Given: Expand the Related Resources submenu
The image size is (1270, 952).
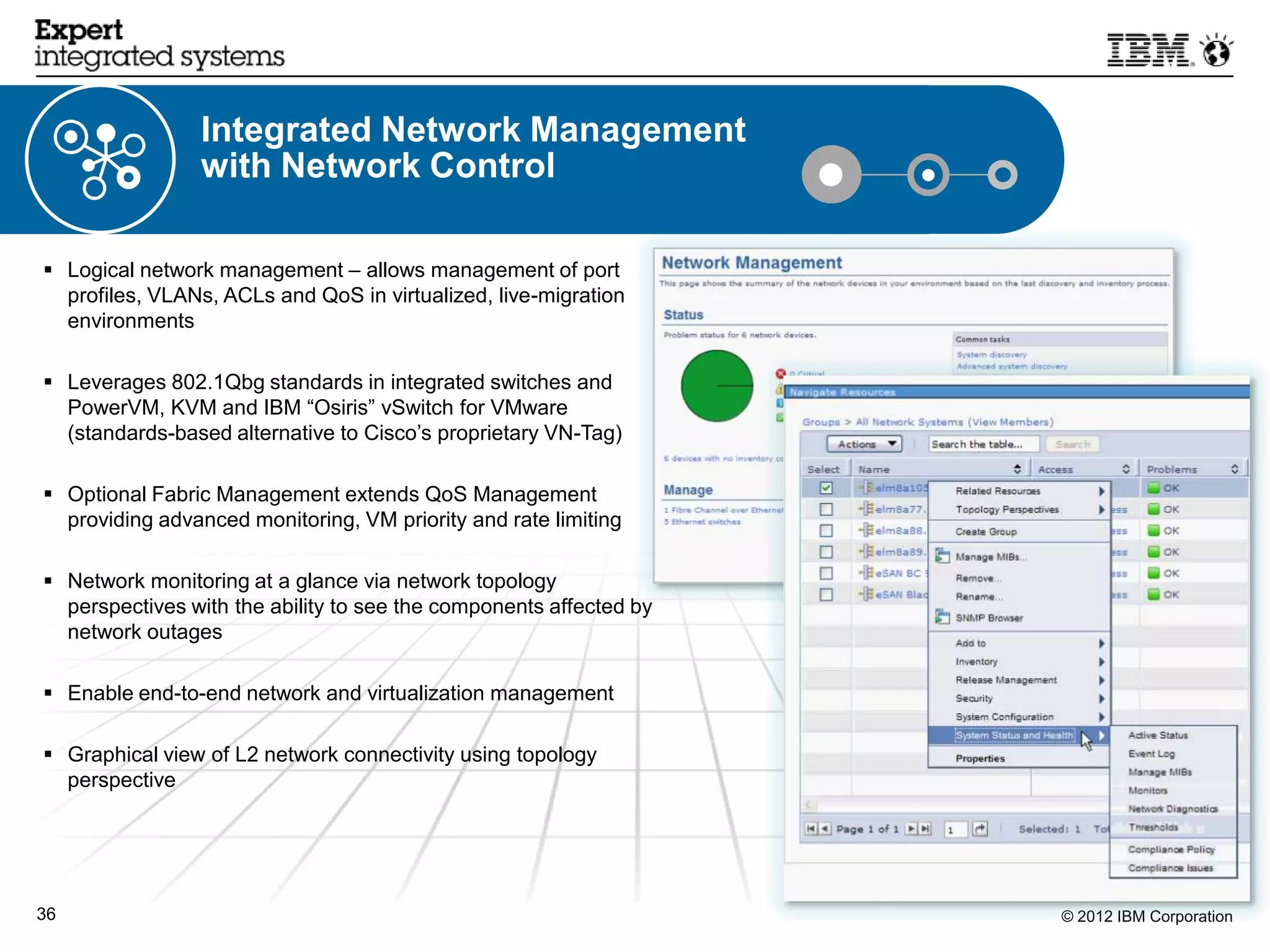Looking at the screenshot, I should click(1019, 491).
